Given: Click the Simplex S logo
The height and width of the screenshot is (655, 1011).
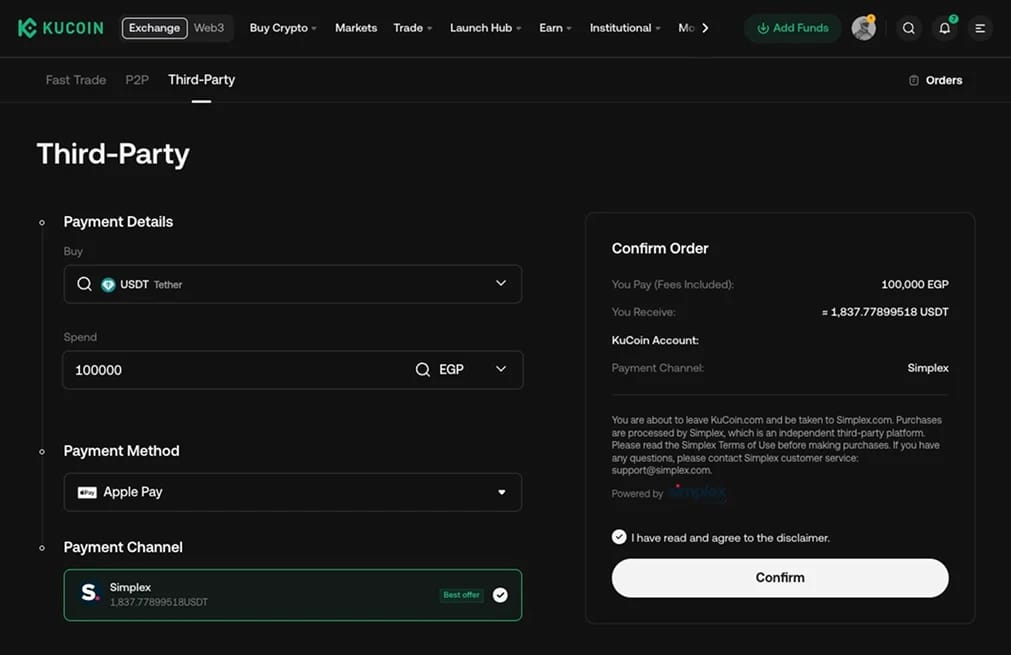Looking at the screenshot, I should pos(90,592).
